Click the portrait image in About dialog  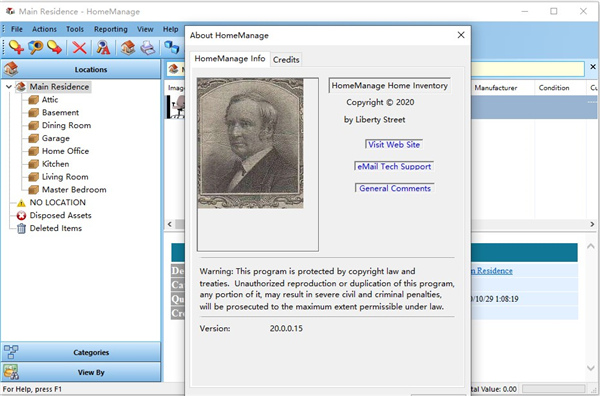251,143
